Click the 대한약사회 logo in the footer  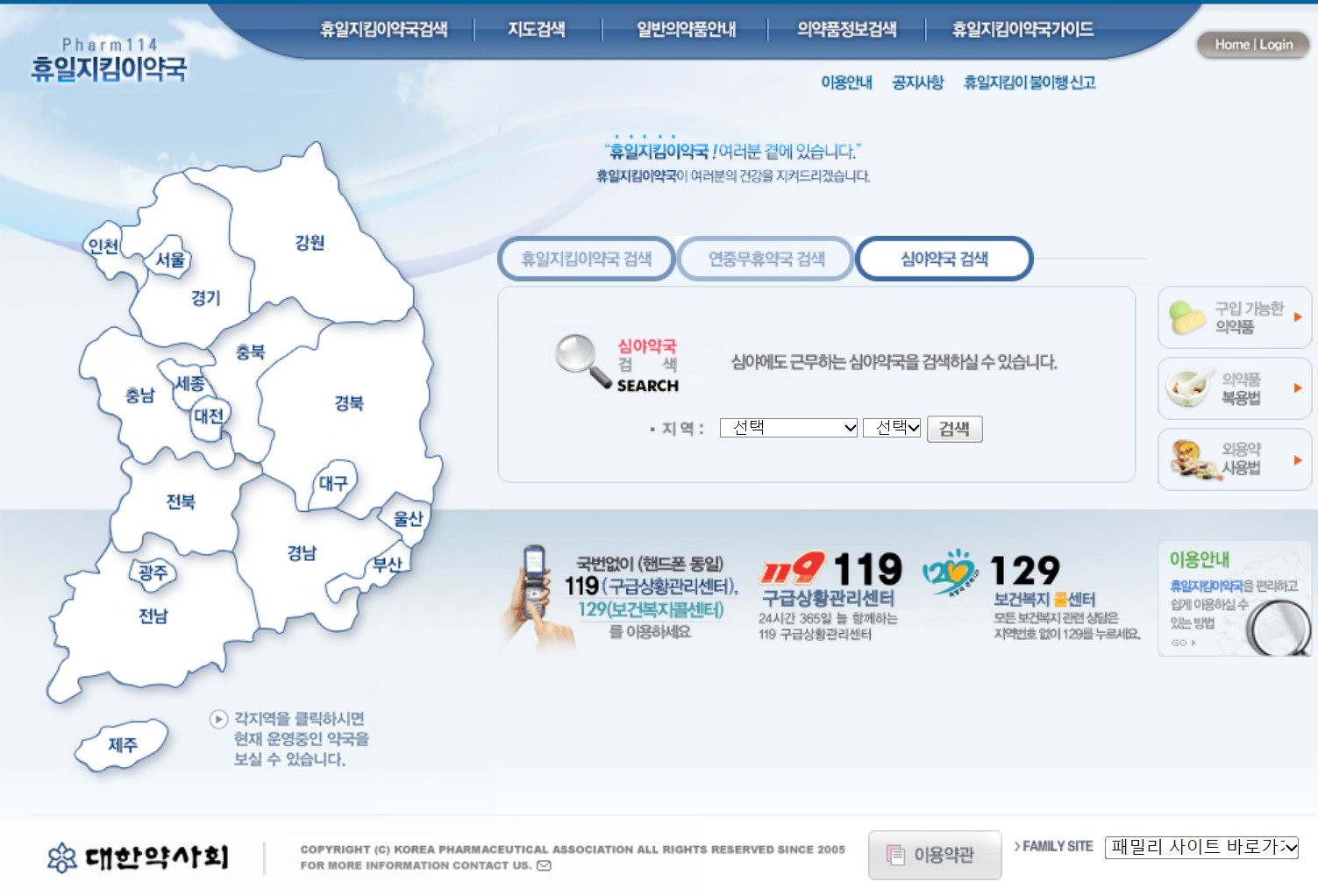(139, 857)
